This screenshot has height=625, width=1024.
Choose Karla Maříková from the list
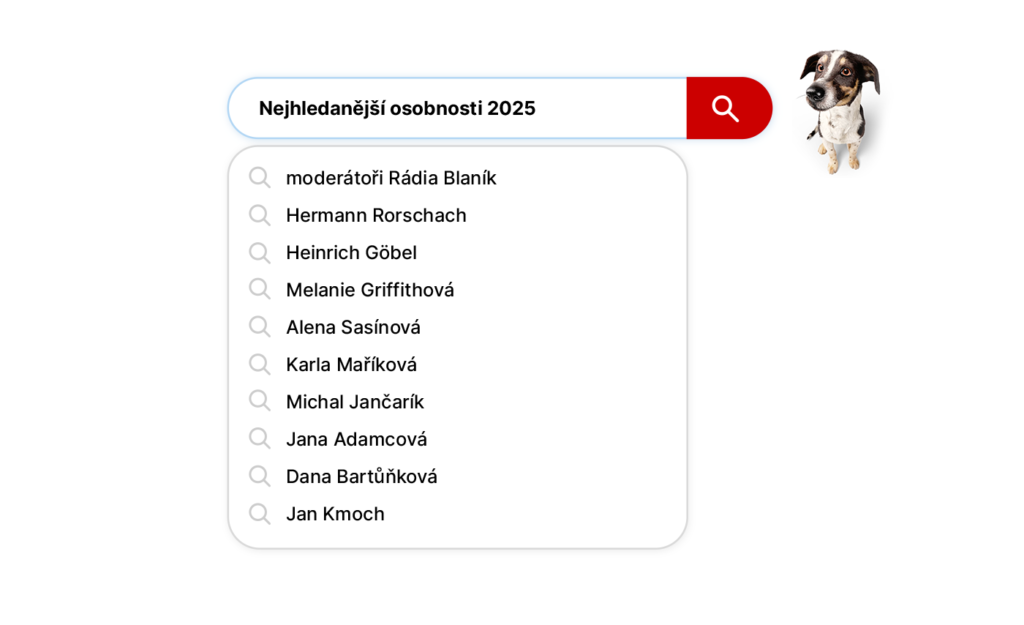[351, 365]
